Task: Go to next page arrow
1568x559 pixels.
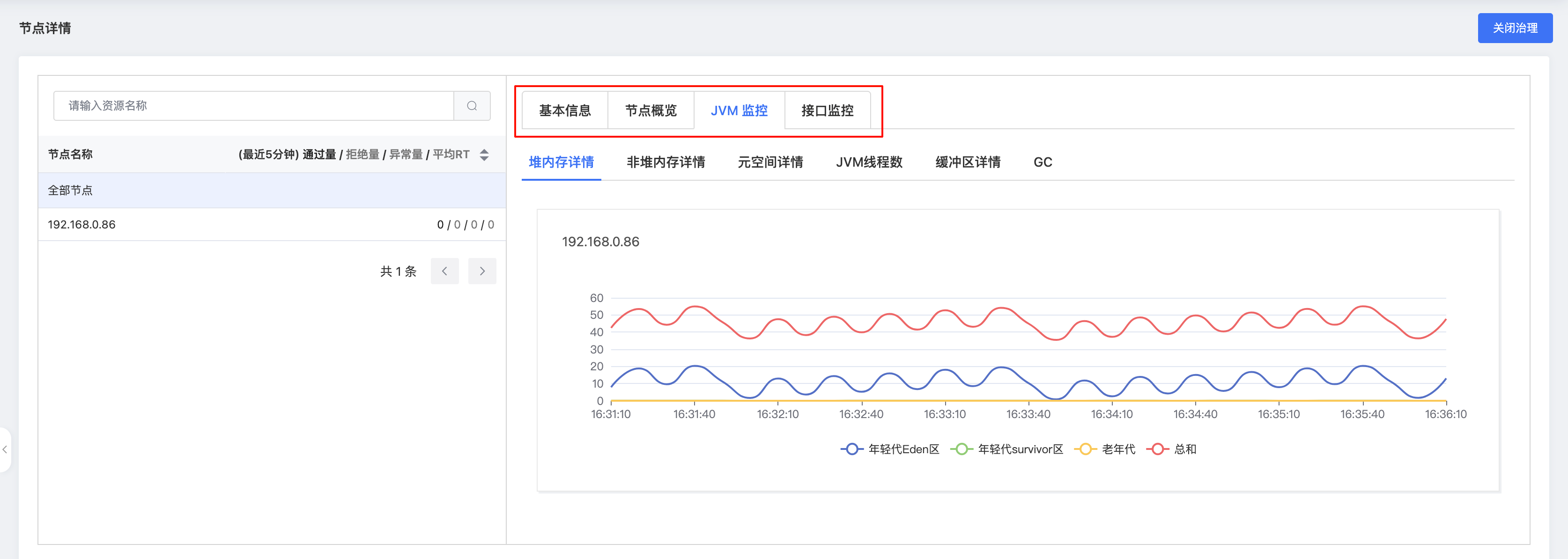Action: (x=482, y=271)
